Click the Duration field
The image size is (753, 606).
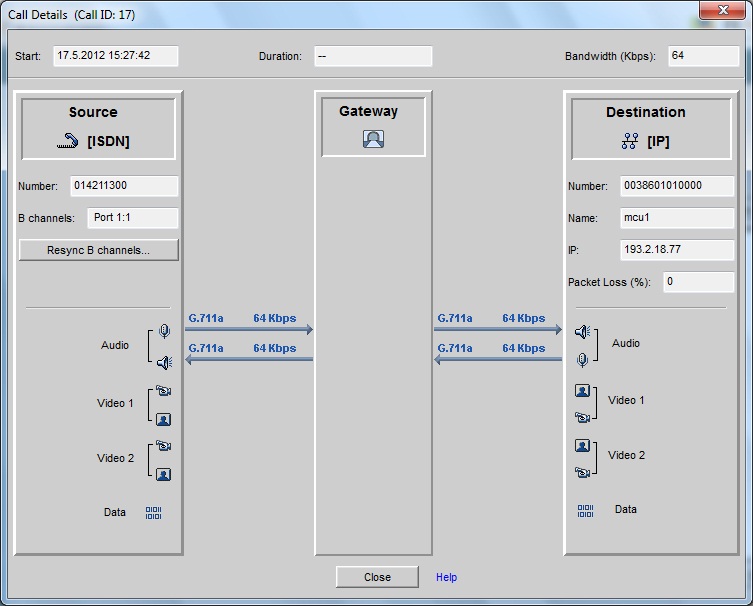pos(373,56)
